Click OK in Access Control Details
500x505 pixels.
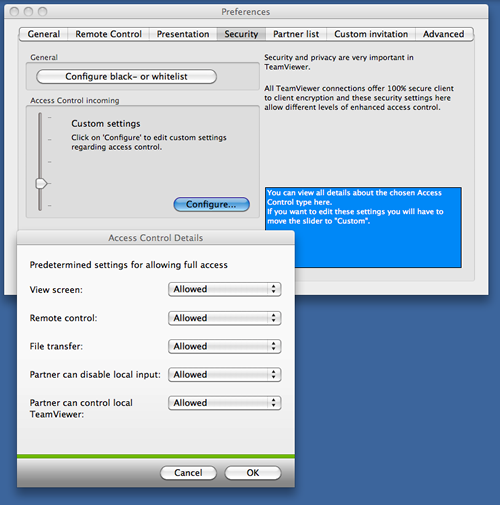click(253, 473)
